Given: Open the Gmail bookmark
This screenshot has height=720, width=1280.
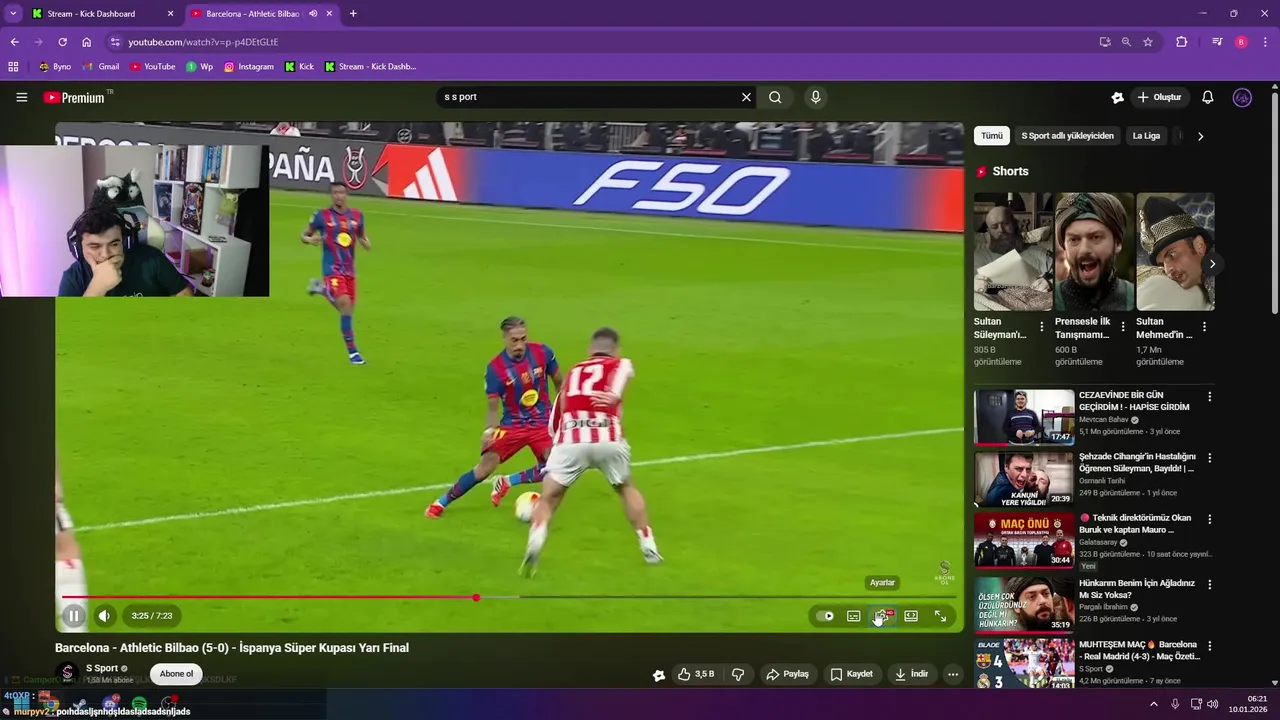Looking at the screenshot, I should [100, 67].
